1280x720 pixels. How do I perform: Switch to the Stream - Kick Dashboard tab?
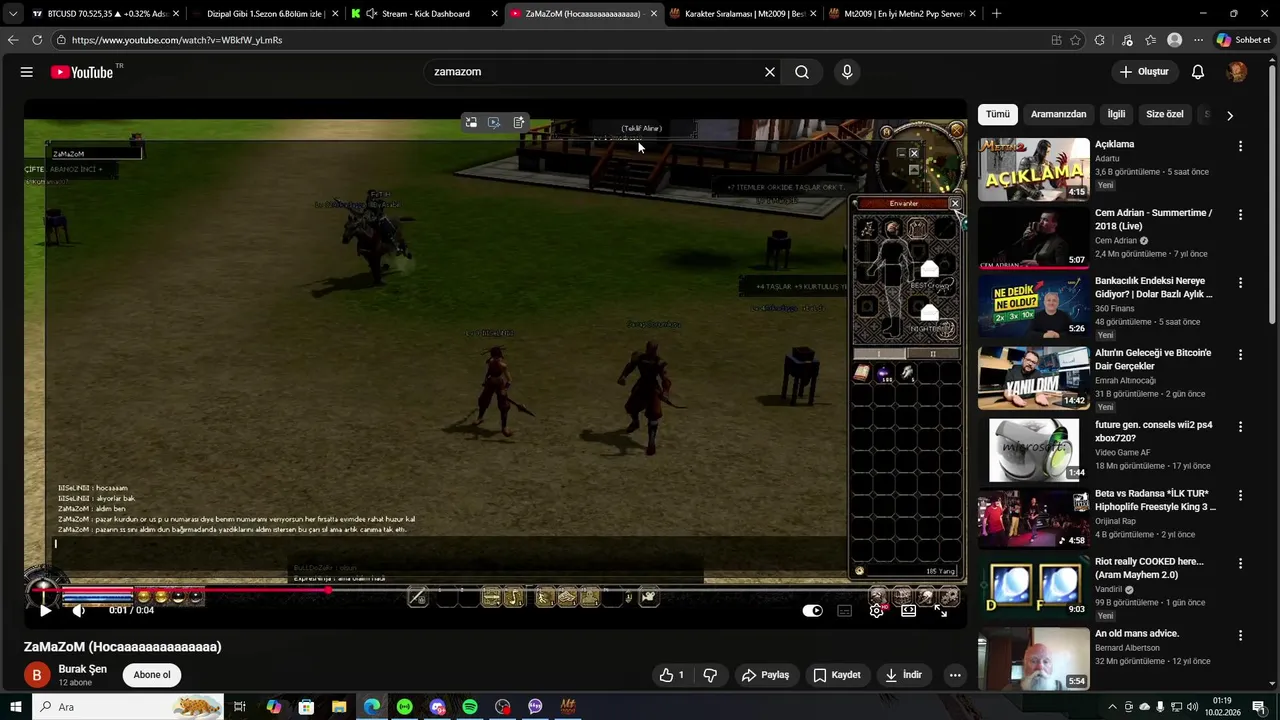425,14
